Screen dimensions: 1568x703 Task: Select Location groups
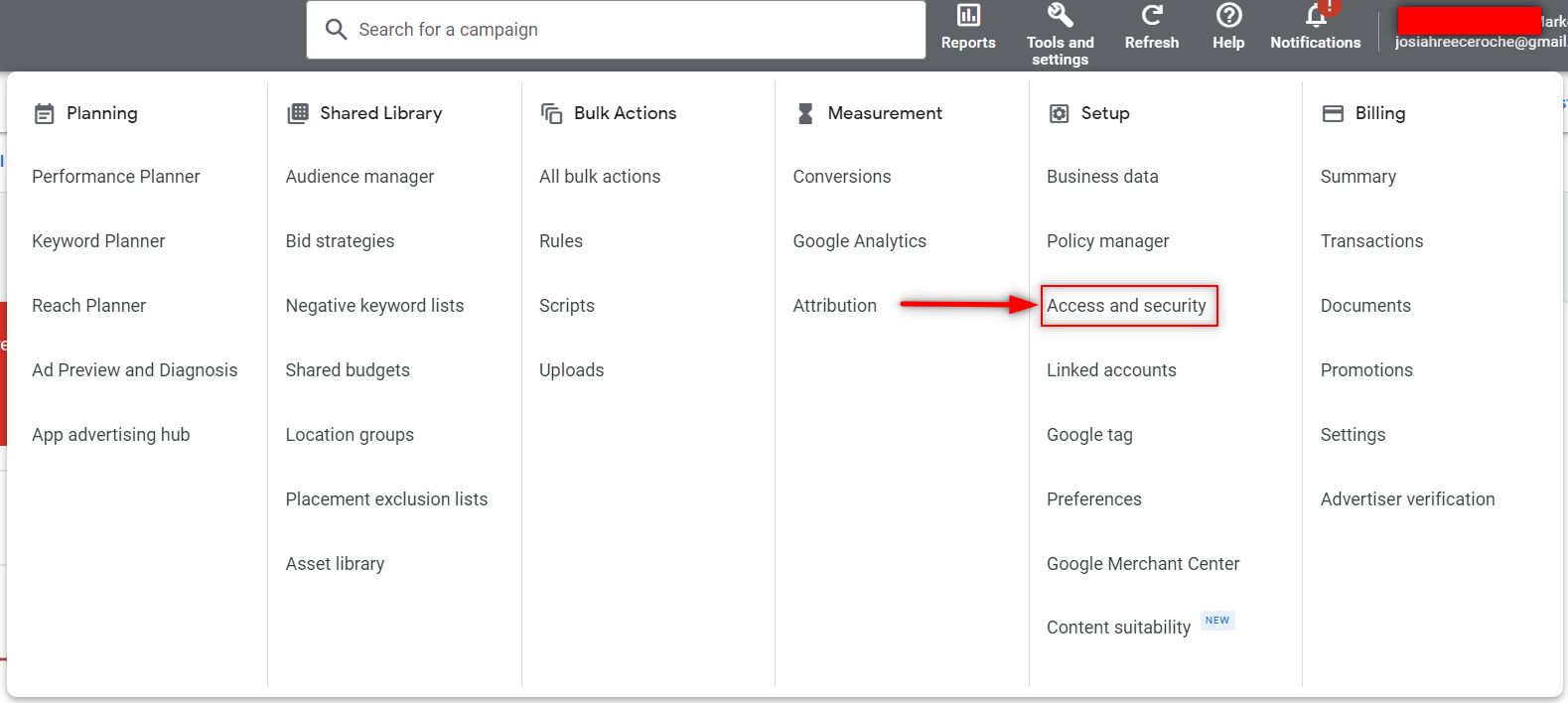tap(350, 435)
